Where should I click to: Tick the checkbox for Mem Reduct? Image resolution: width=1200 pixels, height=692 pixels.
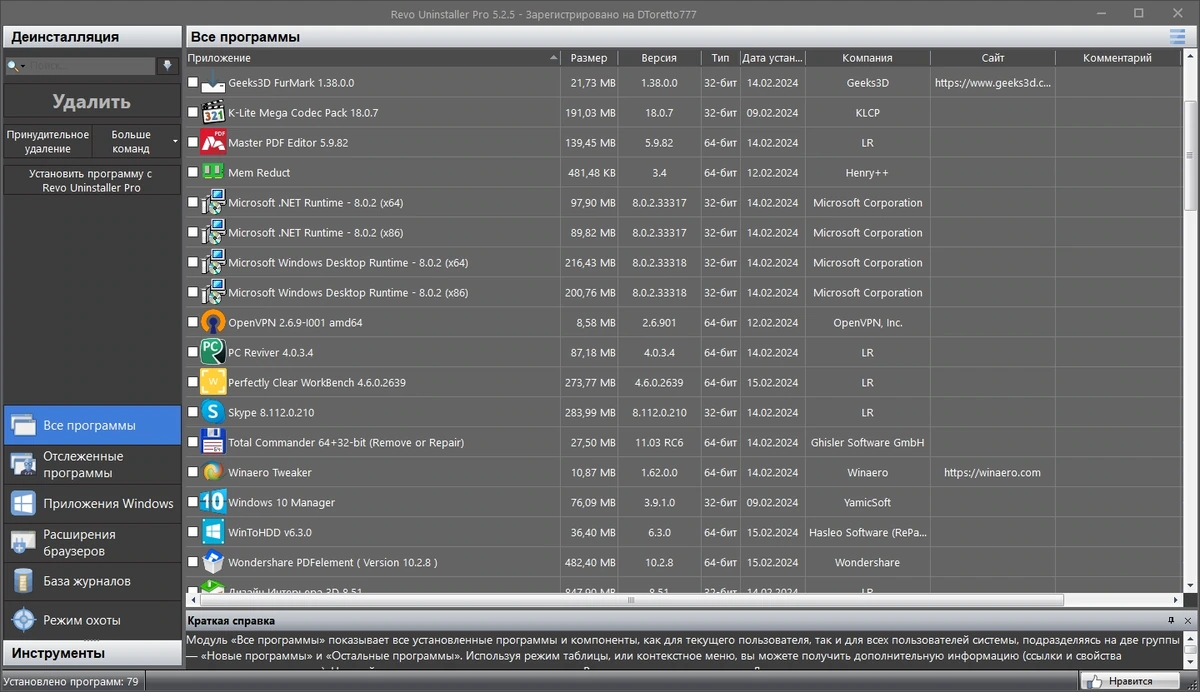[193, 173]
